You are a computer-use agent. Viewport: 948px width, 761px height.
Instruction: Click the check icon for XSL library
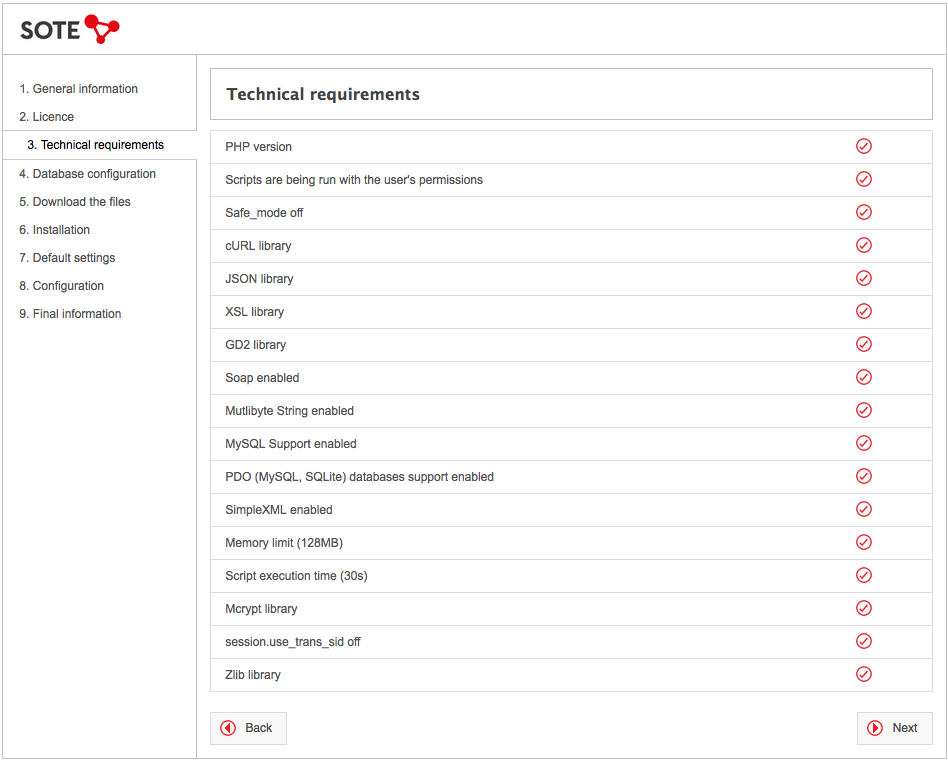click(x=863, y=311)
